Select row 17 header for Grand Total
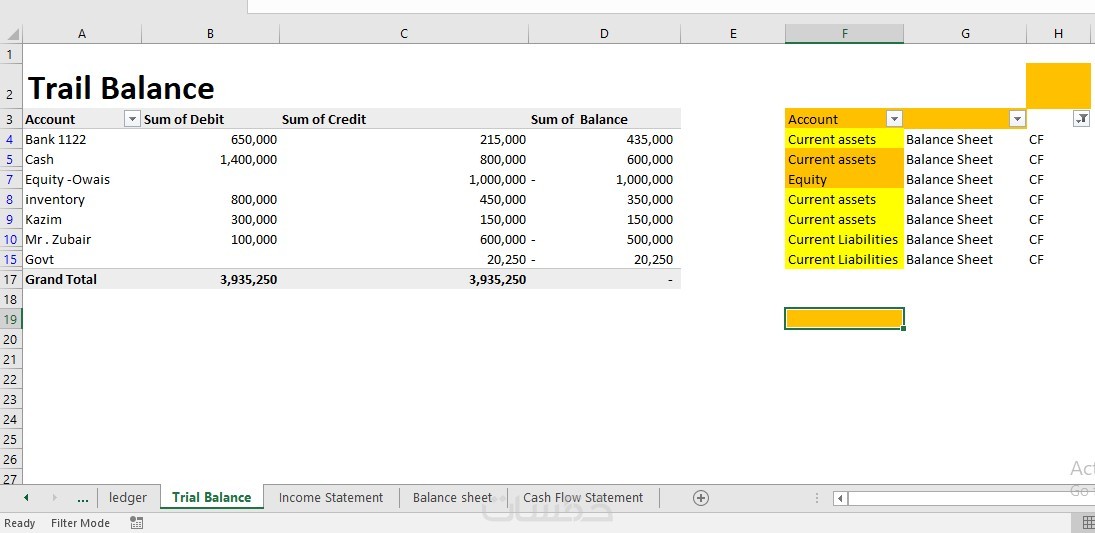 click(x=11, y=279)
